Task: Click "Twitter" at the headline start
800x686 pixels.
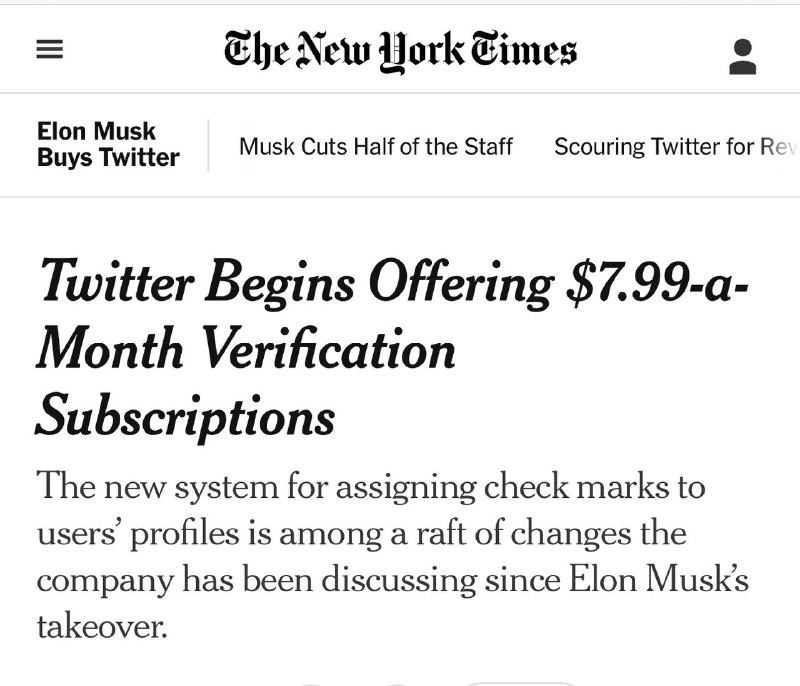Action: tap(113, 284)
